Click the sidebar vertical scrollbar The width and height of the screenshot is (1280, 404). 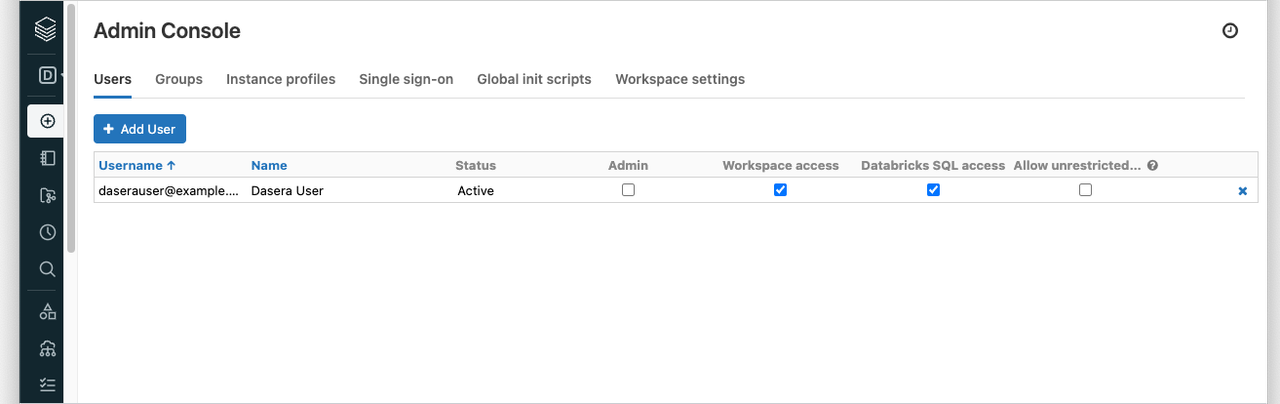[71, 128]
